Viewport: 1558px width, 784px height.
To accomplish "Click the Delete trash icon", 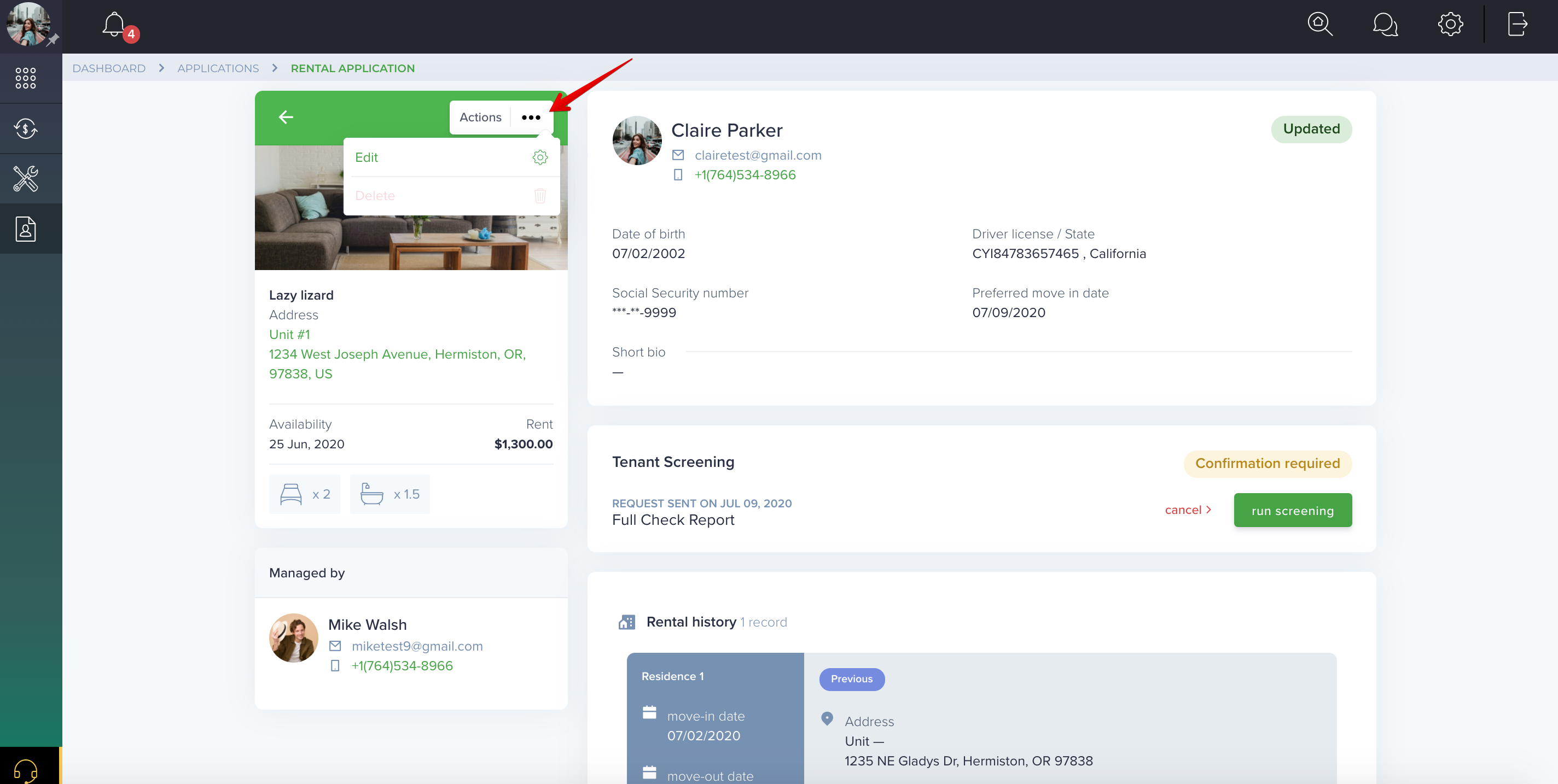I will point(540,196).
